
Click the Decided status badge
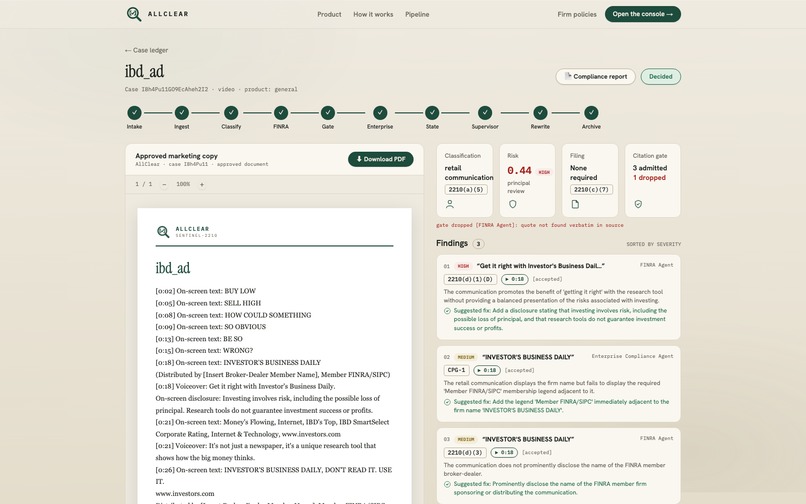click(x=661, y=77)
